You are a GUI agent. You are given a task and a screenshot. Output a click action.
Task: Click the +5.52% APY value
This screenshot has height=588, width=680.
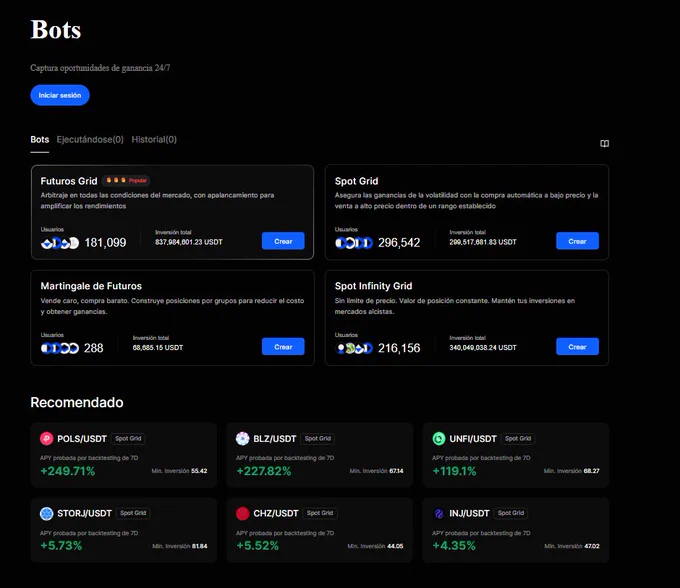(258, 546)
